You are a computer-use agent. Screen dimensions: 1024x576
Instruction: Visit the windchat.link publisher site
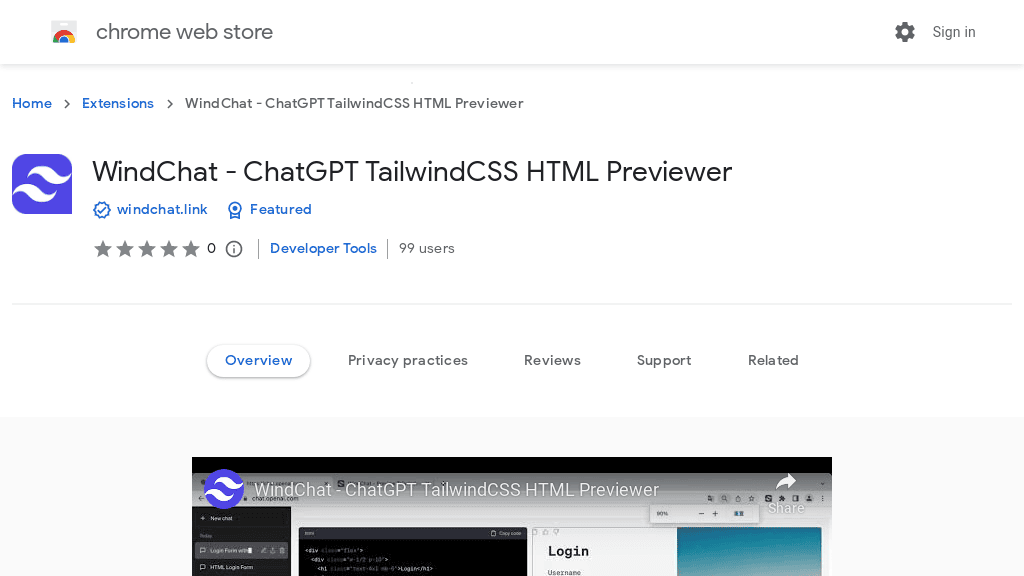[x=162, y=210]
